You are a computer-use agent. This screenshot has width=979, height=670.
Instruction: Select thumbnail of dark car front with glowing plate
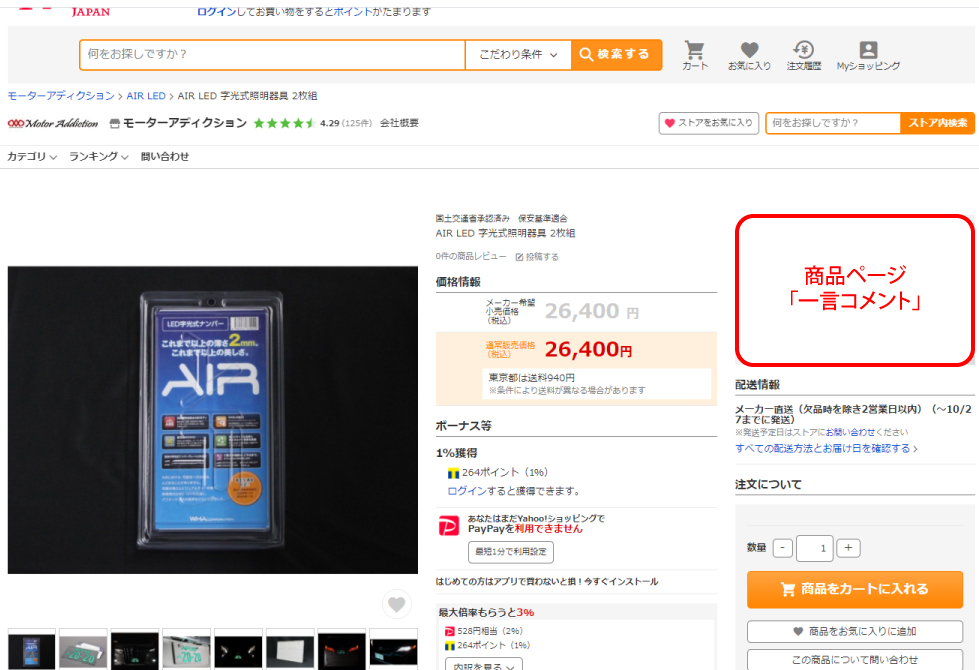[135, 650]
